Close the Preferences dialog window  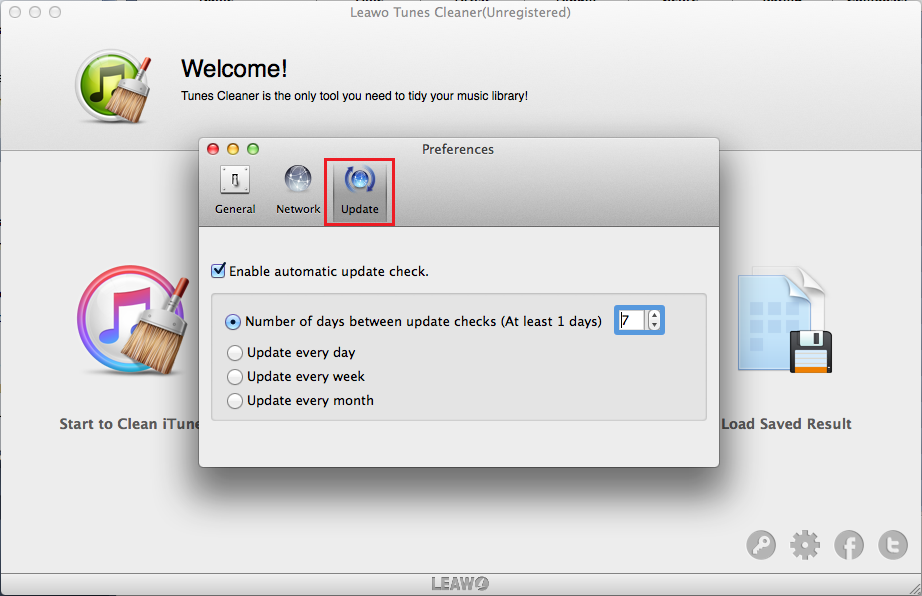pyautogui.click(x=213, y=149)
